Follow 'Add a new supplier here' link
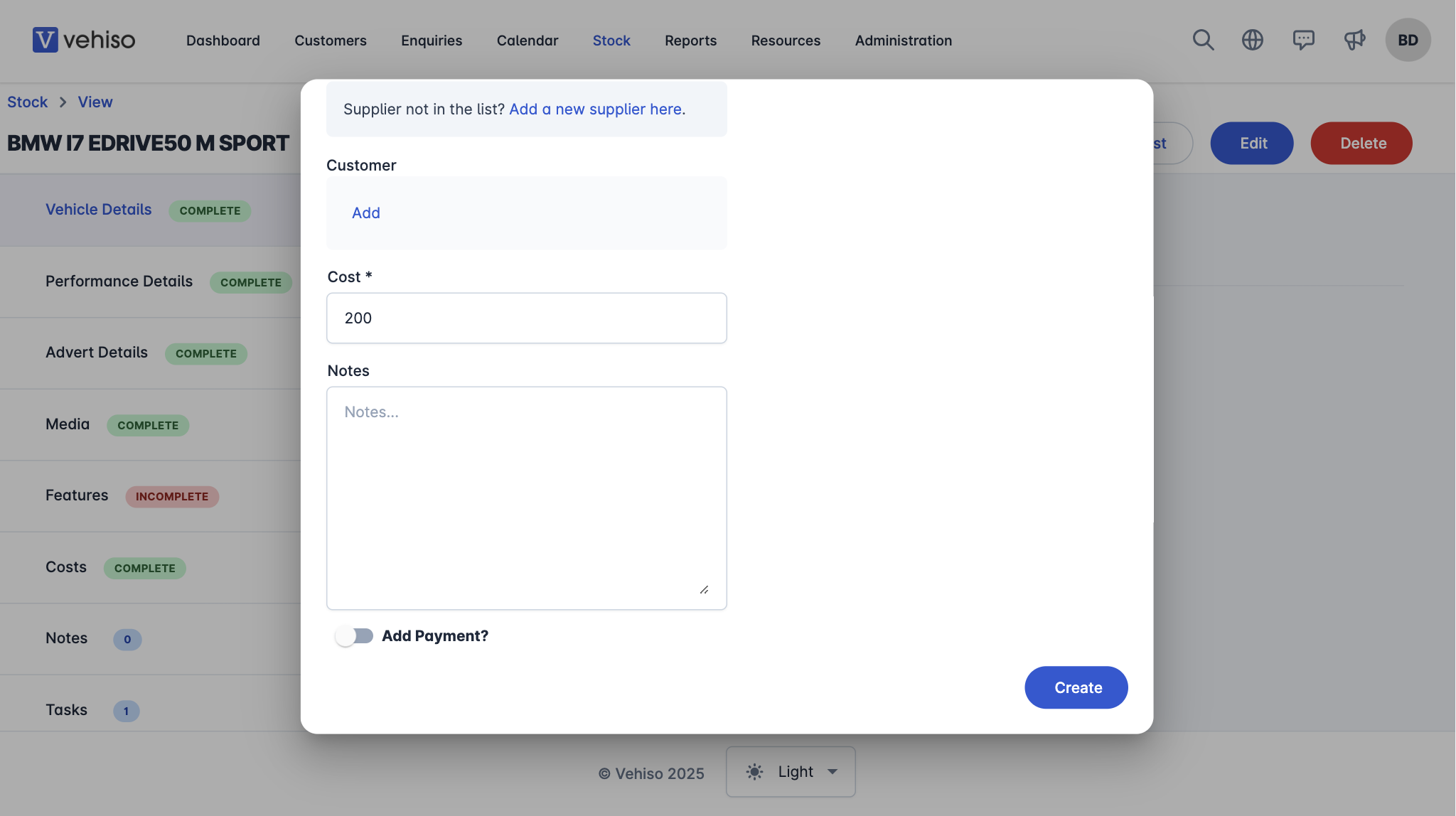 [x=595, y=109]
